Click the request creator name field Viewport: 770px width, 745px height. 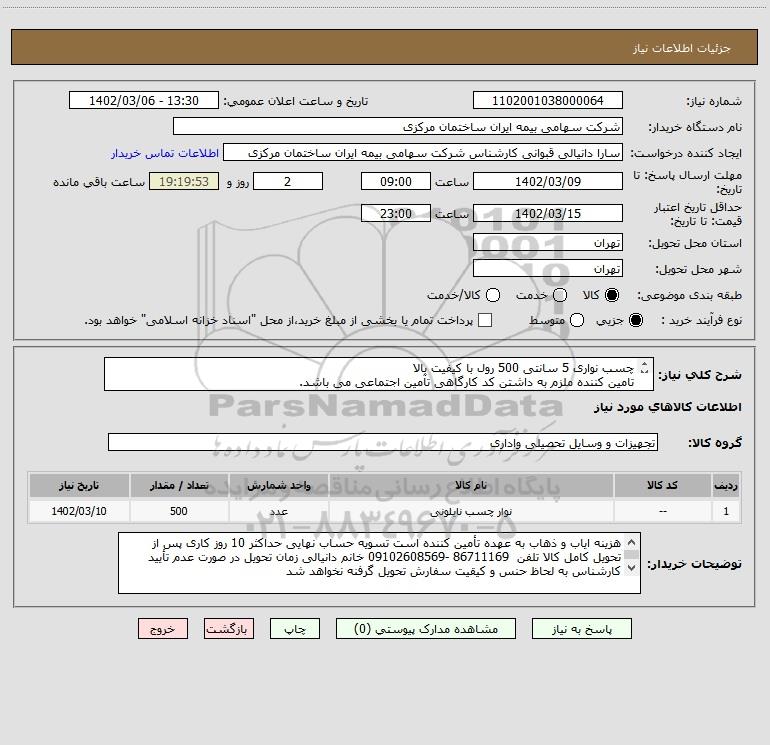(x=423, y=152)
